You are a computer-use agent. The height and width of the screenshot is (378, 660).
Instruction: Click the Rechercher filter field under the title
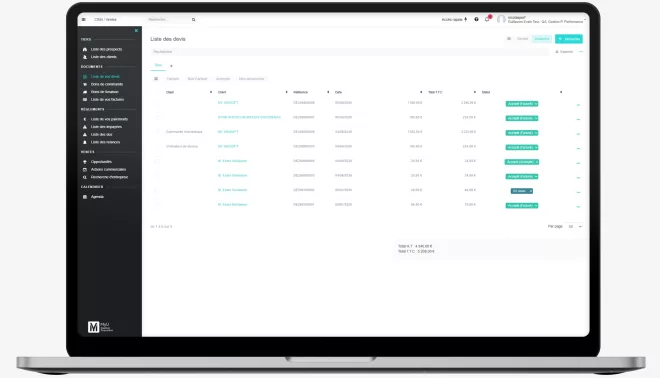[349, 52]
